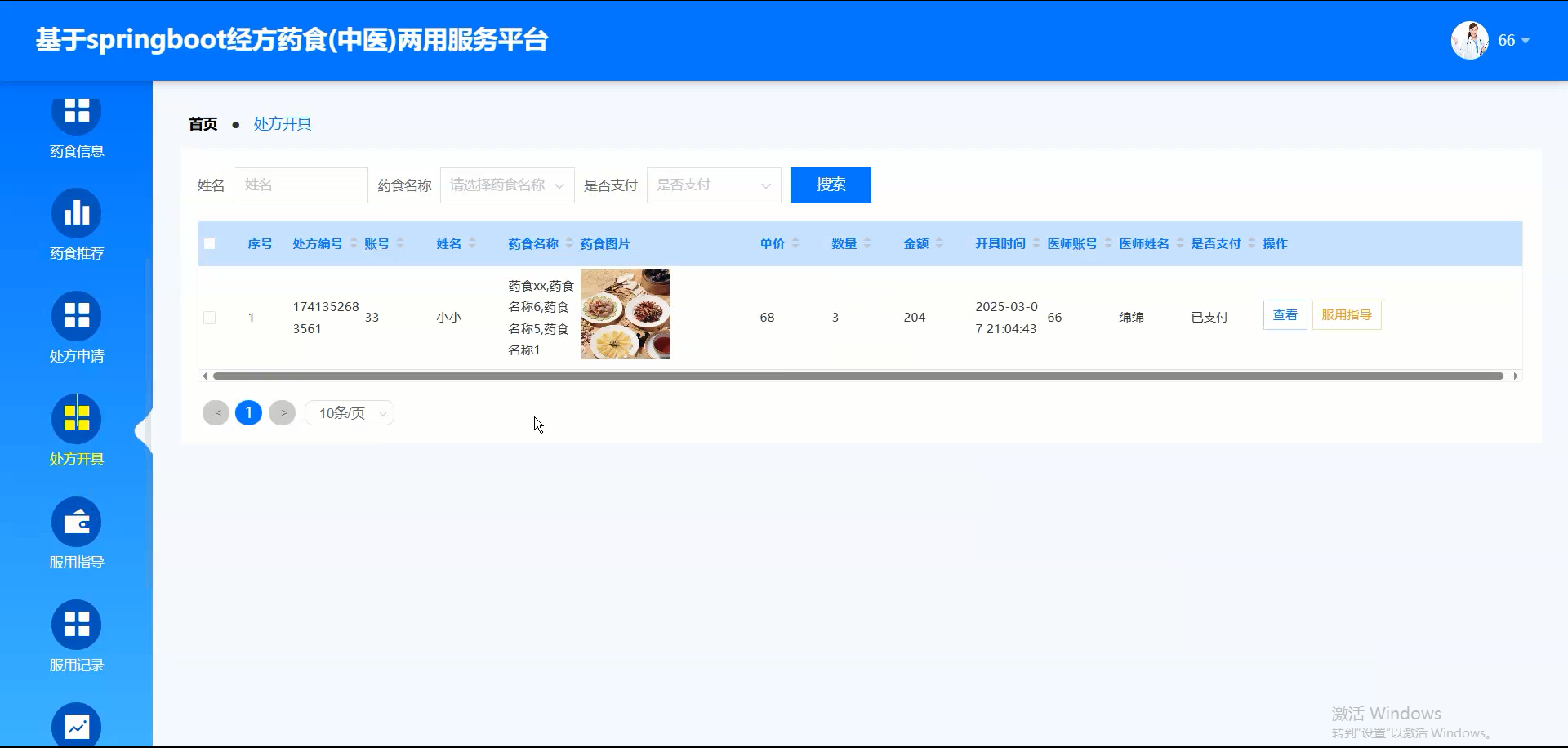The image size is (1568, 748).
Task: Select the 处方开具 breadcrumb tab
Action: point(282,123)
